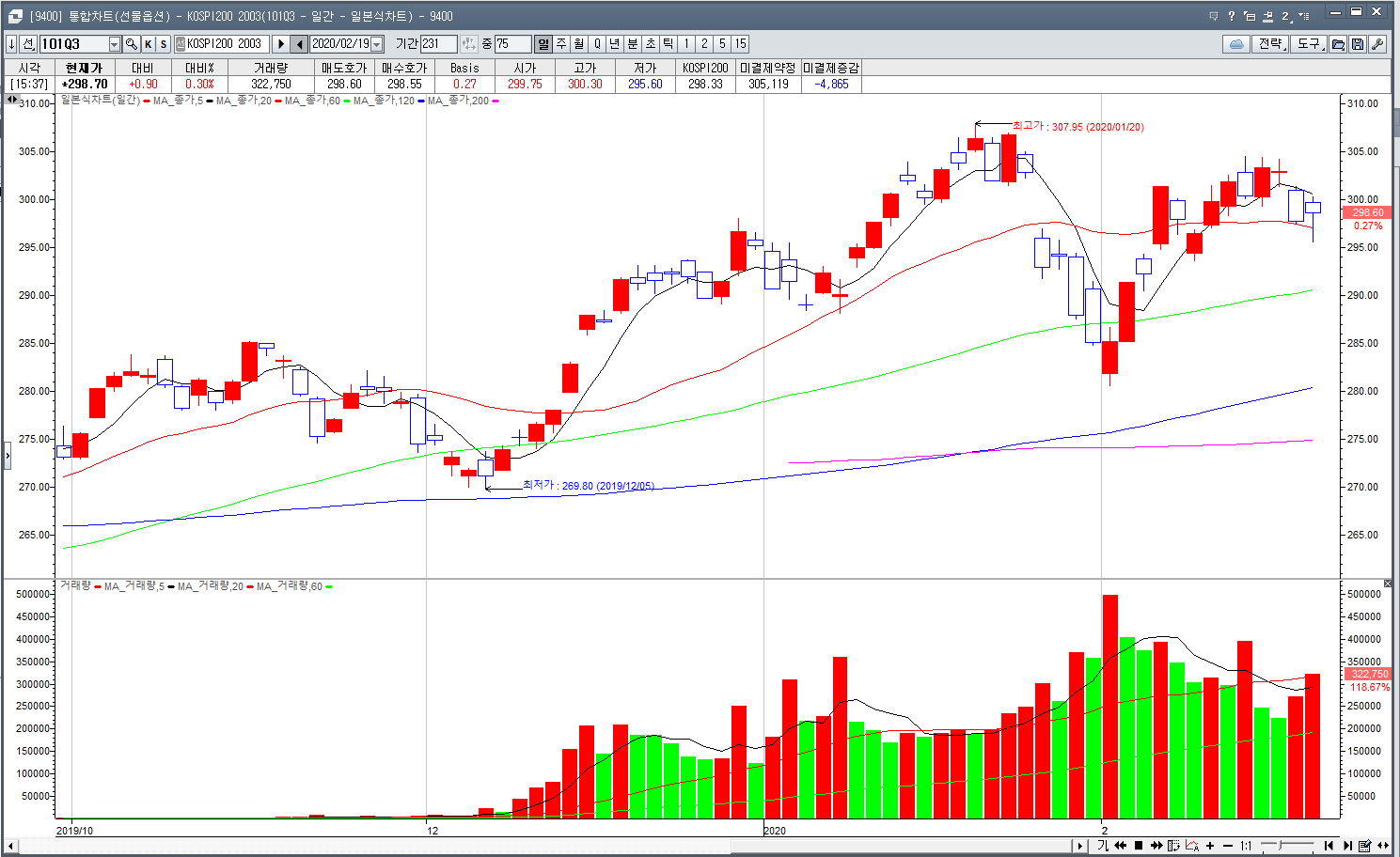Click the MA_종가,200 legend label
Screen dimensions: 1400x857
pos(458,101)
